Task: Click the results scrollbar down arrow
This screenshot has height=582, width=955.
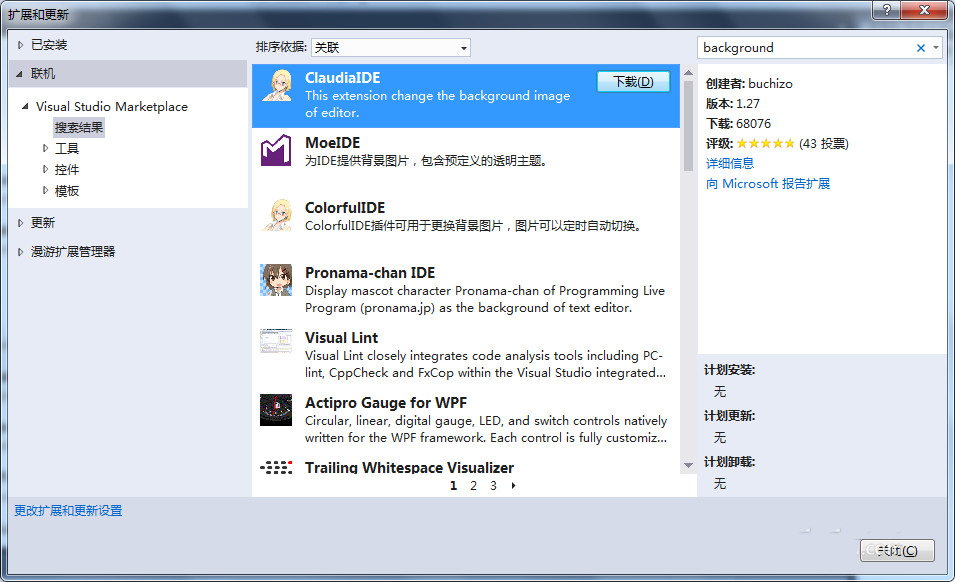Action: [688, 465]
